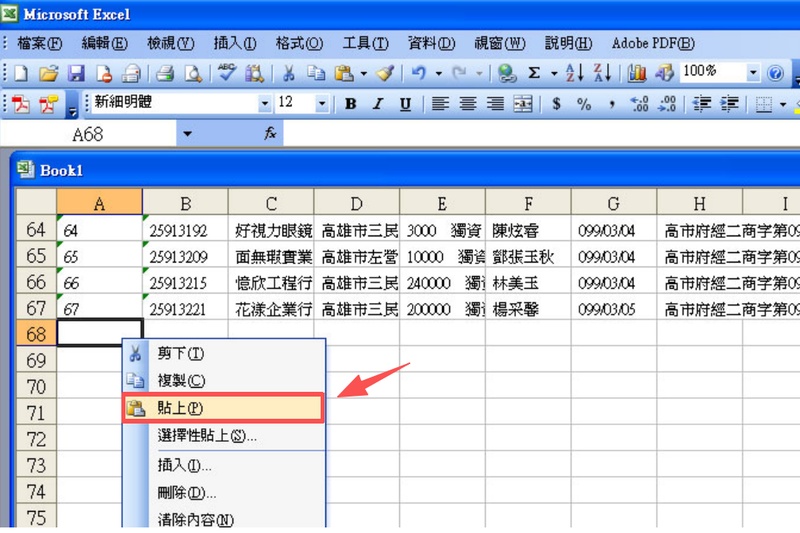Open the font name dropdown
The height and width of the screenshot is (533, 800).
pos(265,103)
